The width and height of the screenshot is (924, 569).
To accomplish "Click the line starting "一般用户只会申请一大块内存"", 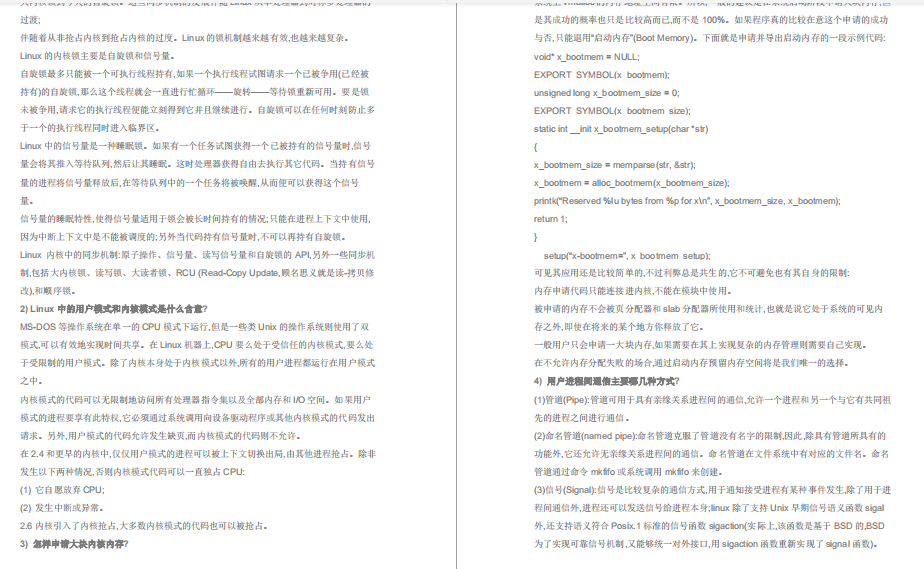I will (x=700, y=345).
